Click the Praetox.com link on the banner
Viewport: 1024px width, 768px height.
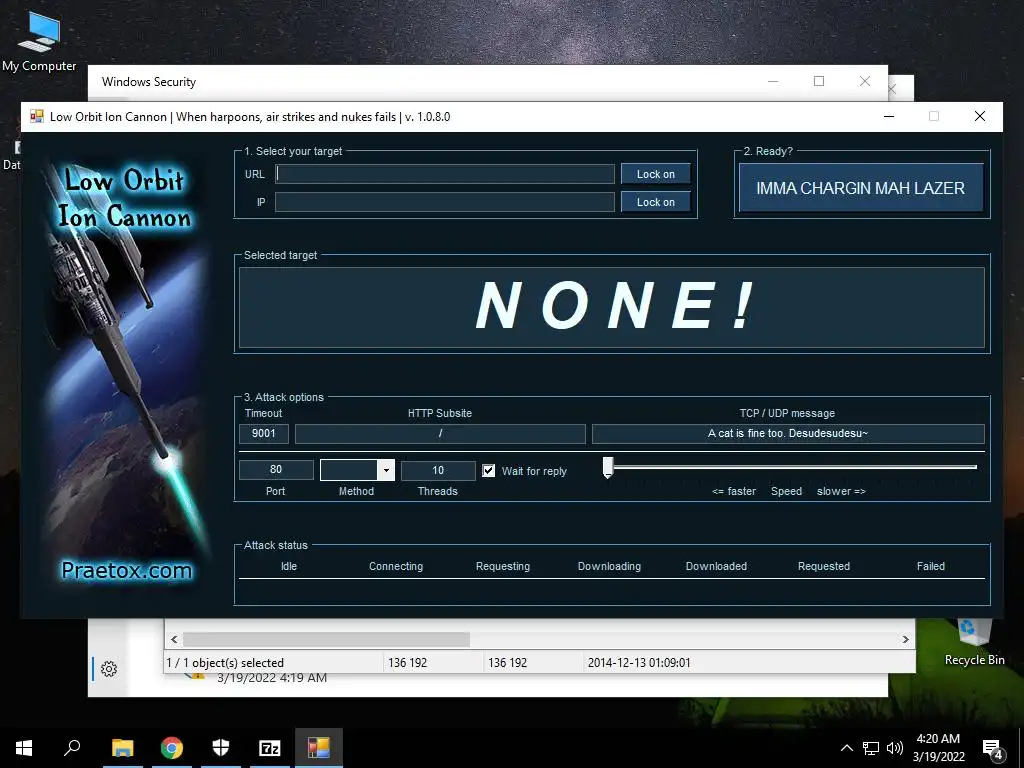point(127,570)
